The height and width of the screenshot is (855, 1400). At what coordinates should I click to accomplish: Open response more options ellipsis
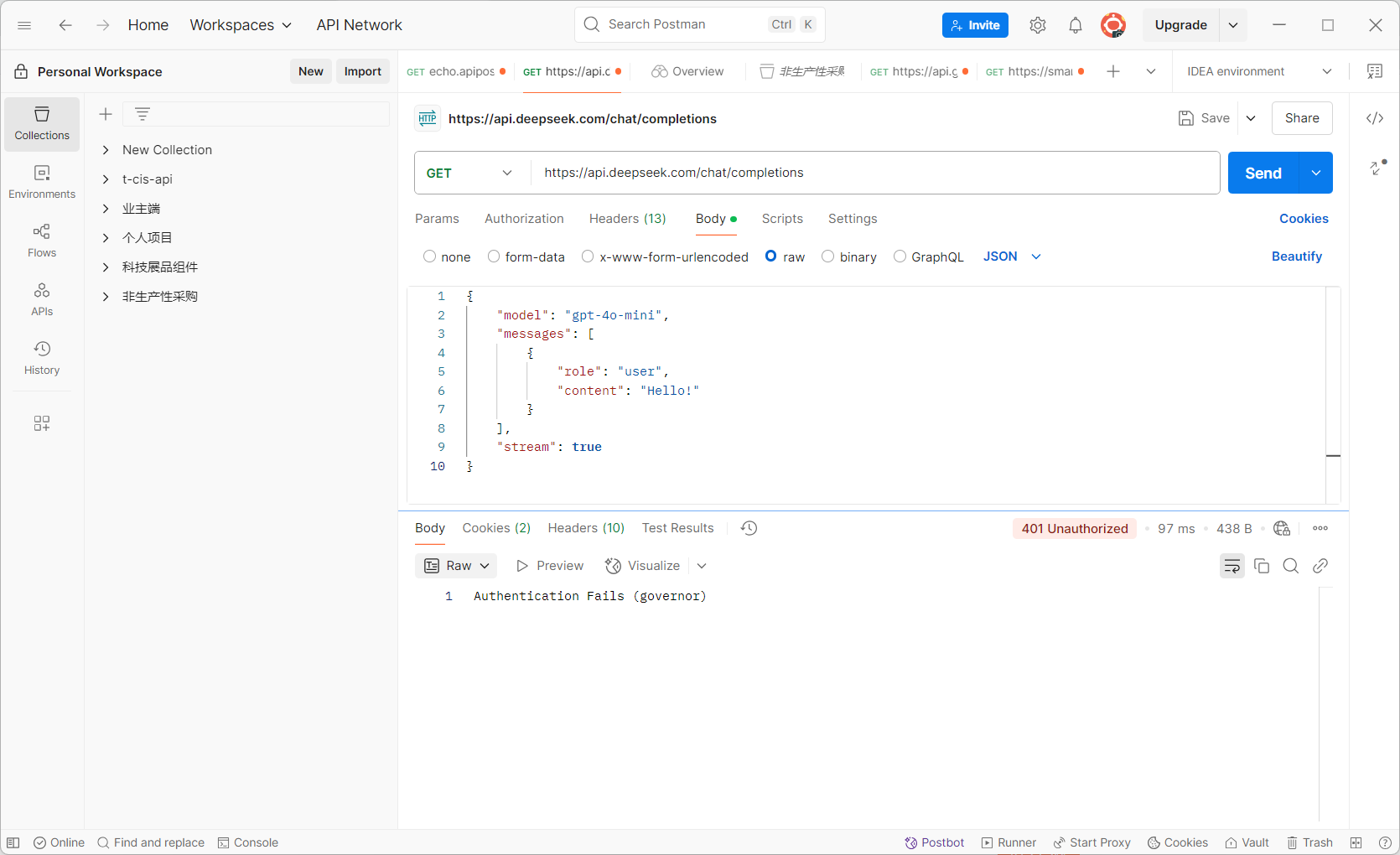coord(1320,528)
